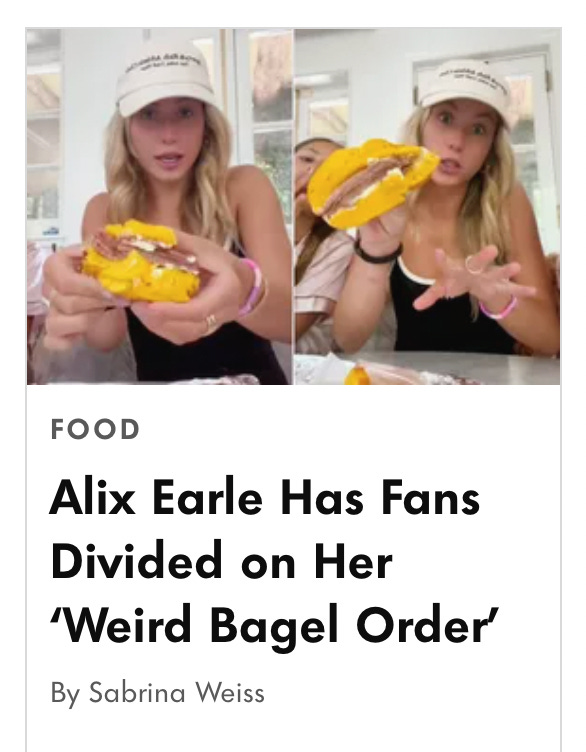Click the right photo with outstretched hand
This screenshot has height=752, width=586.
point(427,206)
